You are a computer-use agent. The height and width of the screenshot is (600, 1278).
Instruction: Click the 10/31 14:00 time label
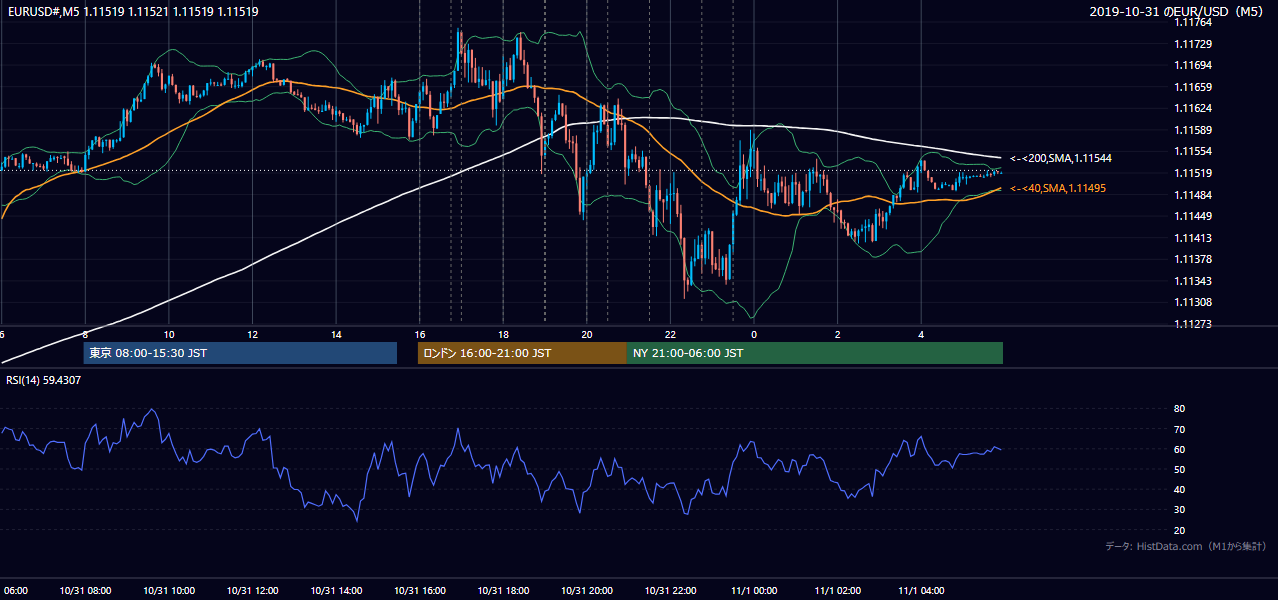(336, 591)
